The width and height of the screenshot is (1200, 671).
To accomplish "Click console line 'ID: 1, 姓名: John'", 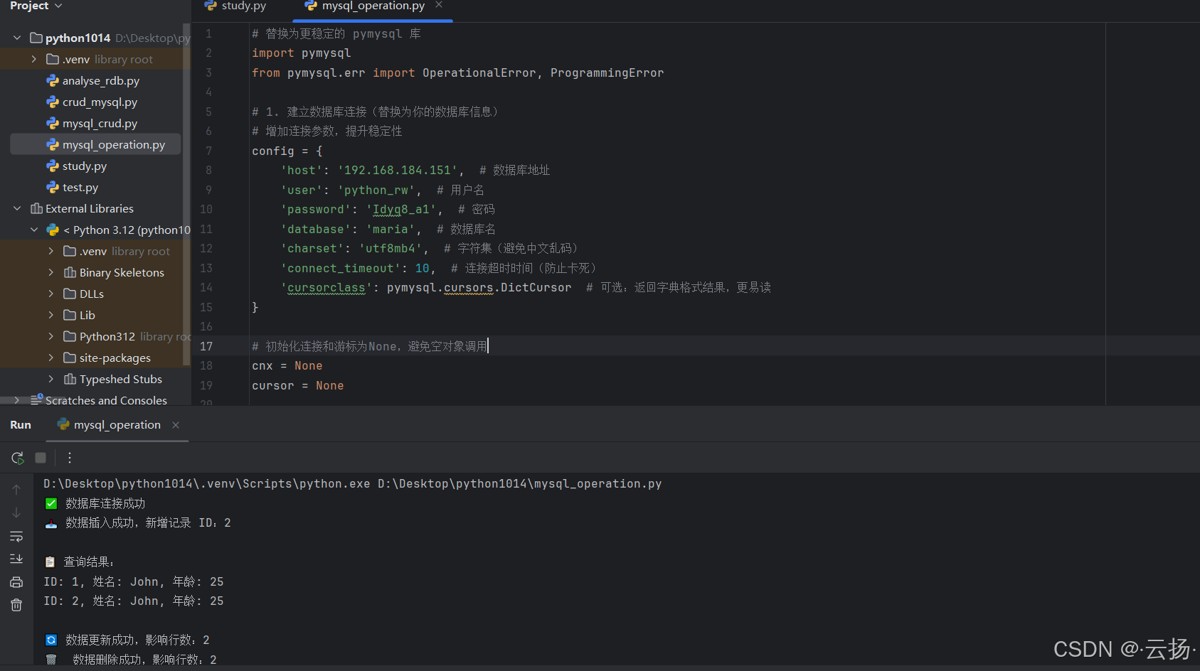I will 133,582.
